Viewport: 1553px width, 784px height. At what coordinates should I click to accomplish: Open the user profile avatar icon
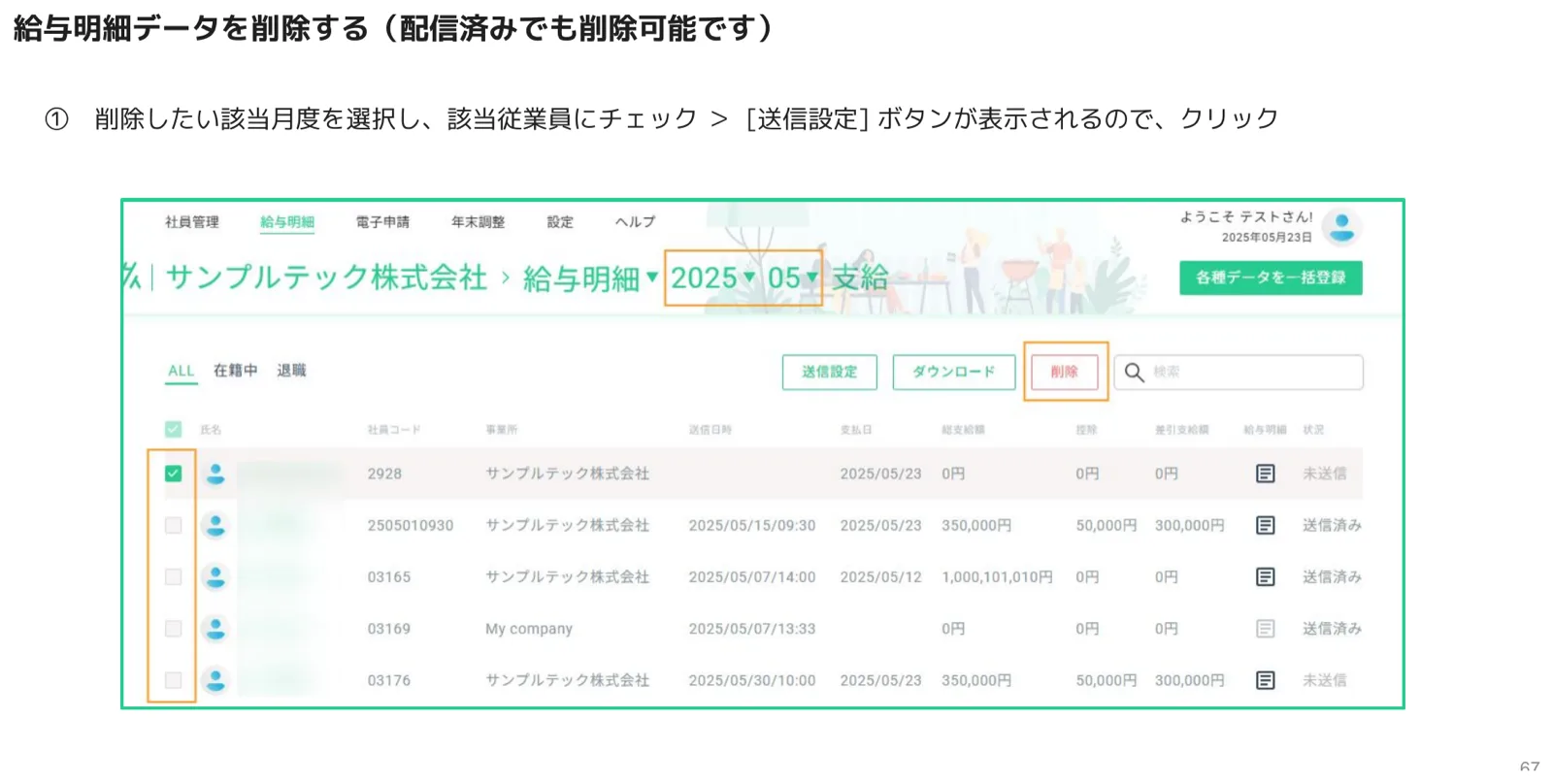1342,227
